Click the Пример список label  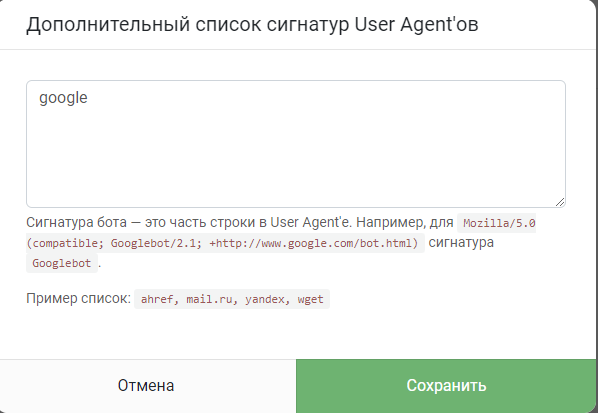click(x=79, y=298)
